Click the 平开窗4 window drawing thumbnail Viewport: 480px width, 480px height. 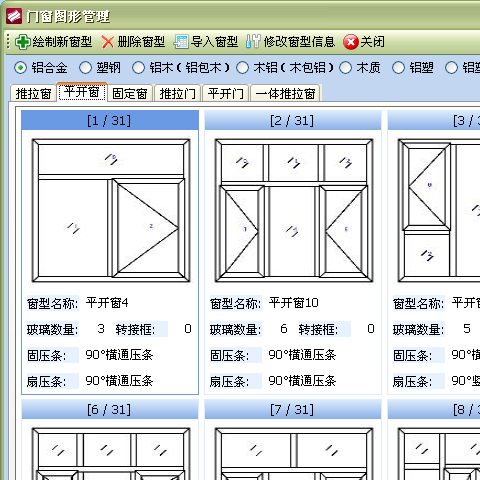[111, 211]
